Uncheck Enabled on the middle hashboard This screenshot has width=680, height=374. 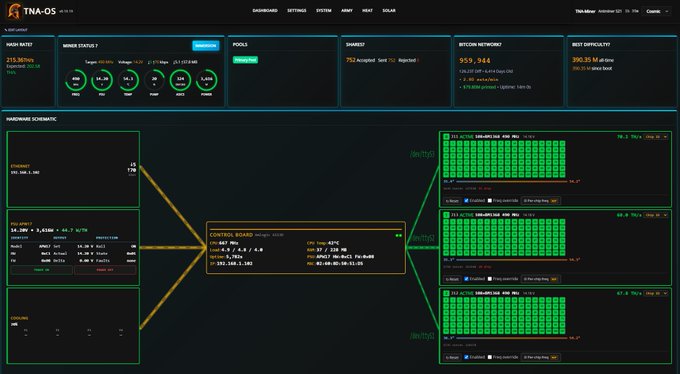pos(467,279)
